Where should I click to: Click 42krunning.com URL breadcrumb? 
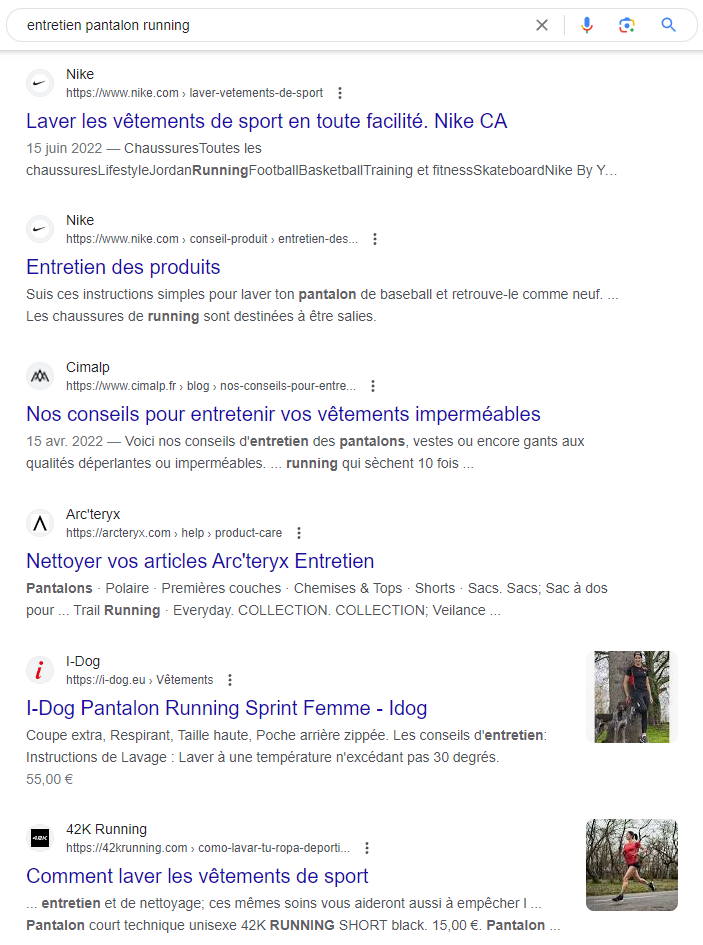pyautogui.click(x=208, y=848)
